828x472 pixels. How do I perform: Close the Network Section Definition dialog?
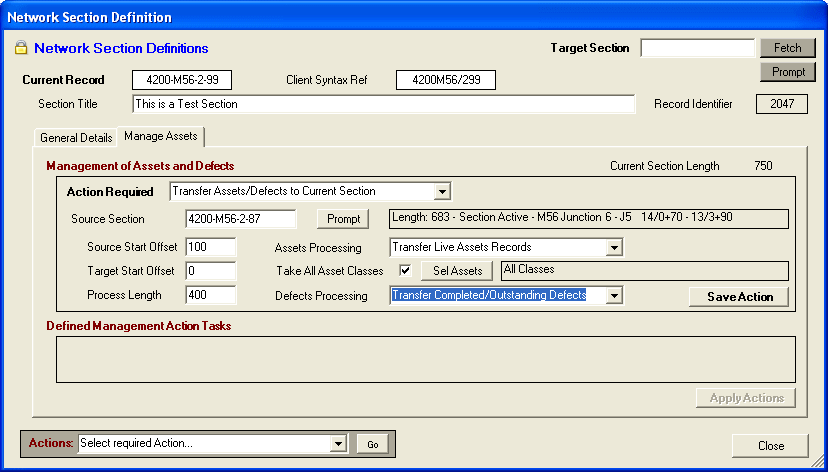tap(770, 446)
